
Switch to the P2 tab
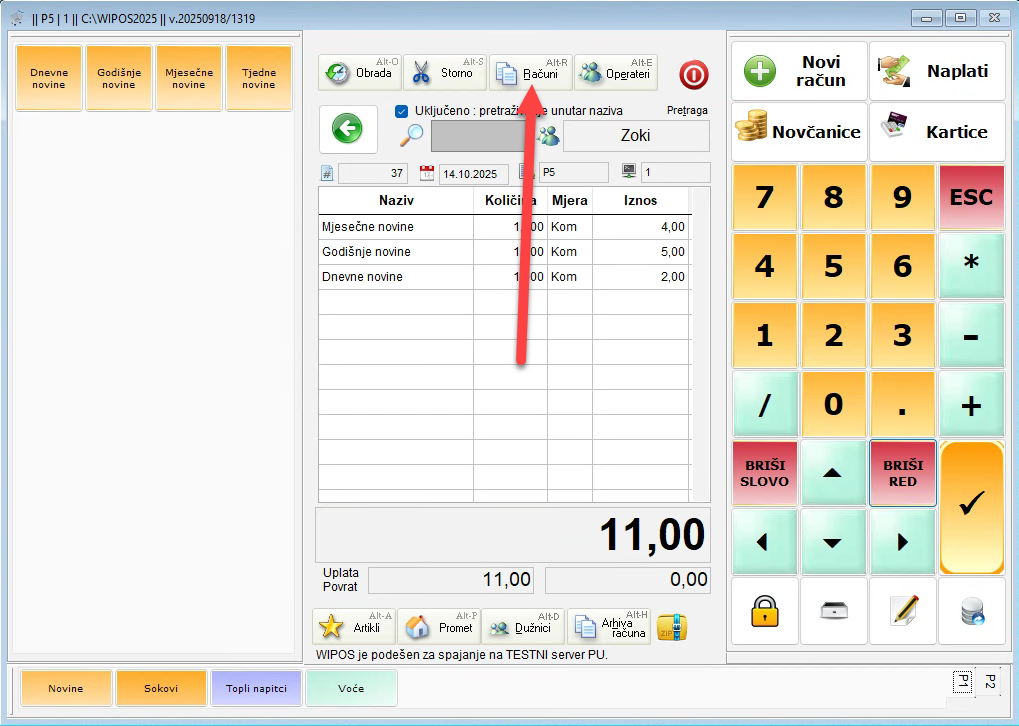990,681
